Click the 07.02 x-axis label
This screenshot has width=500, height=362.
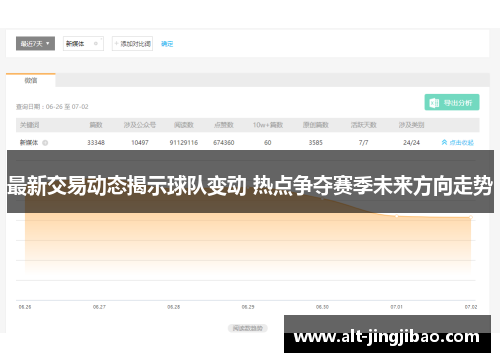[471, 307]
